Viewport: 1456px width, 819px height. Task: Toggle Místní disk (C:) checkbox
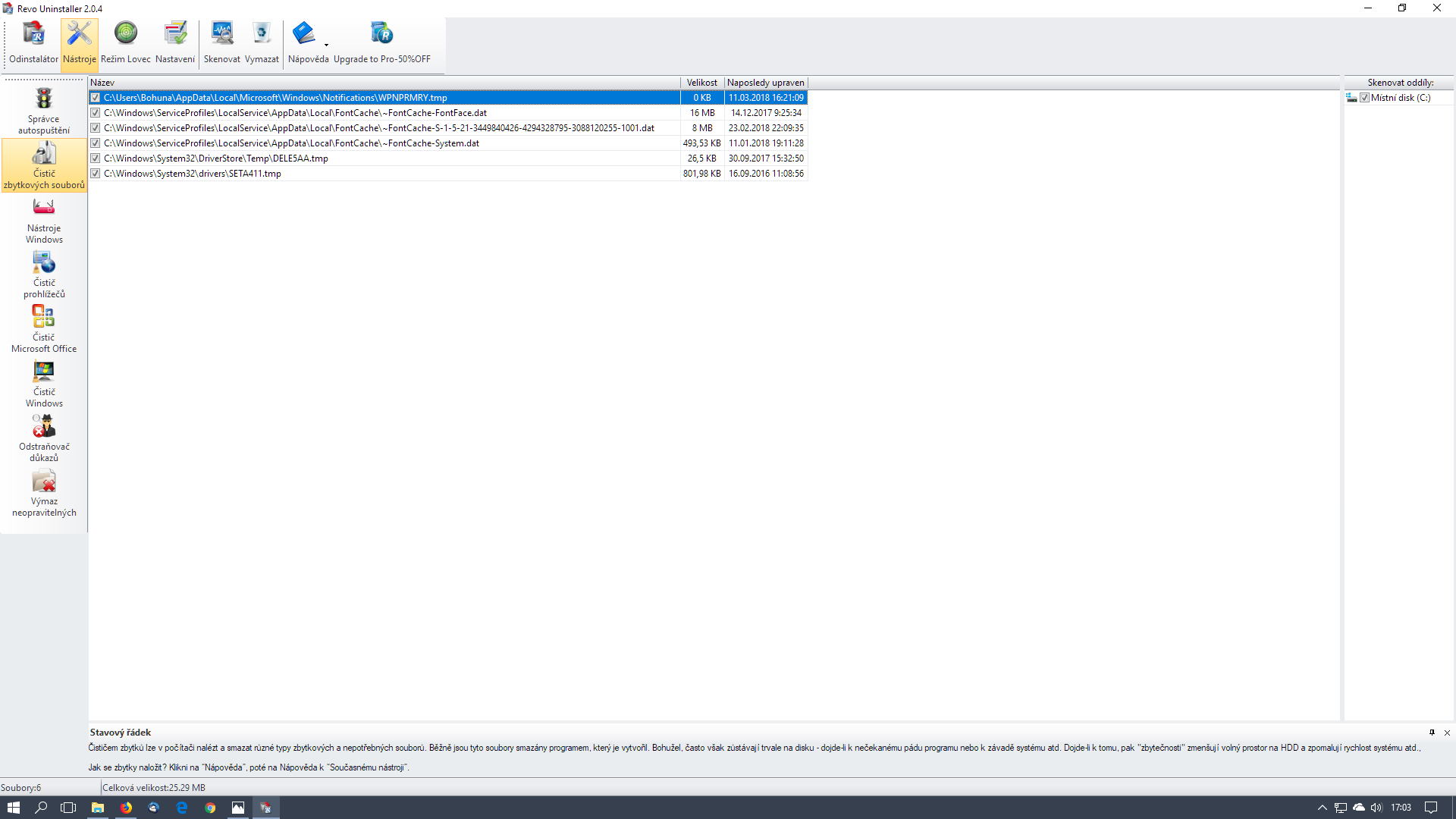(1364, 98)
